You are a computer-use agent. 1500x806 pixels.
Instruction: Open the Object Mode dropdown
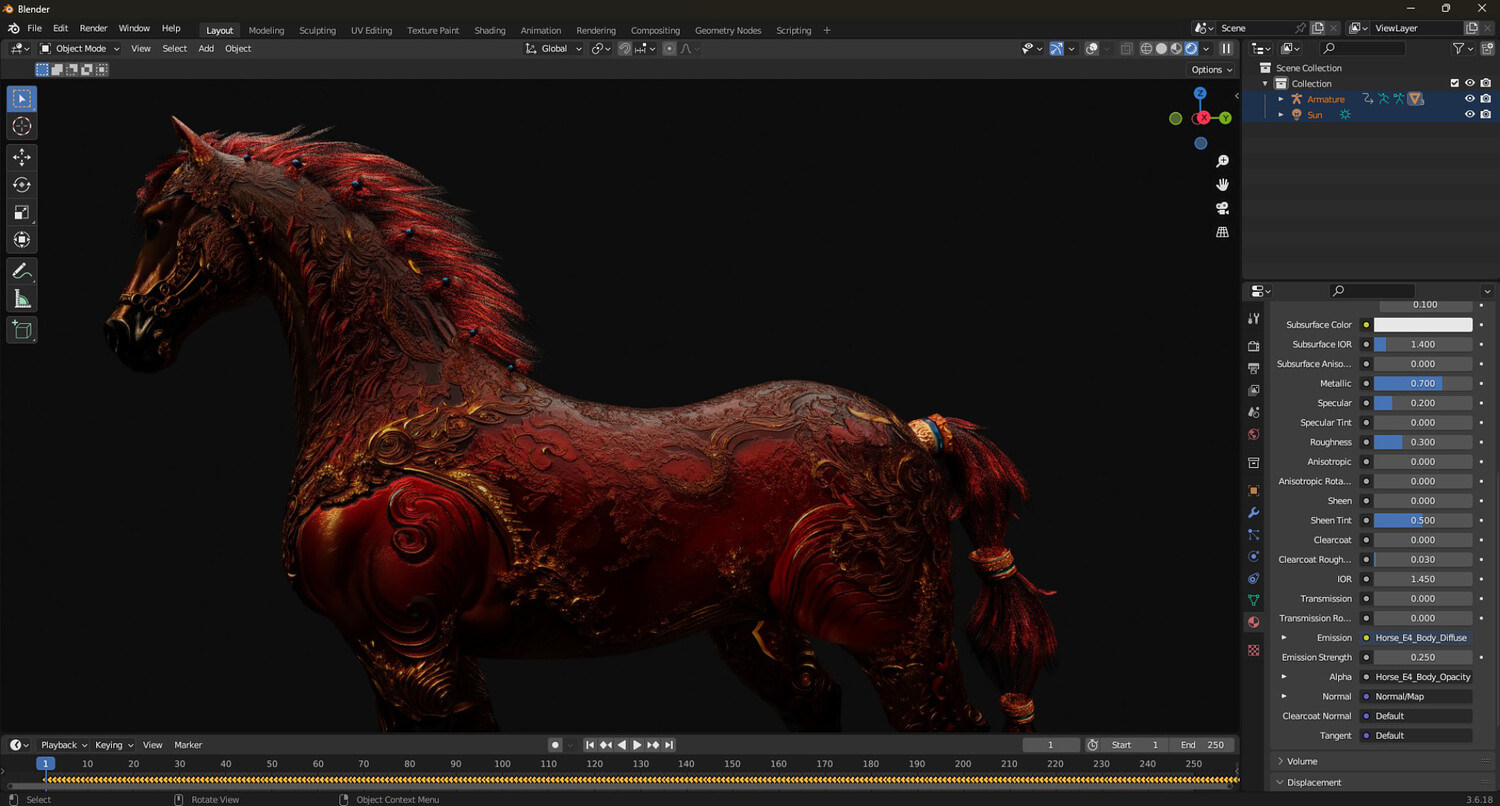(80, 48)
